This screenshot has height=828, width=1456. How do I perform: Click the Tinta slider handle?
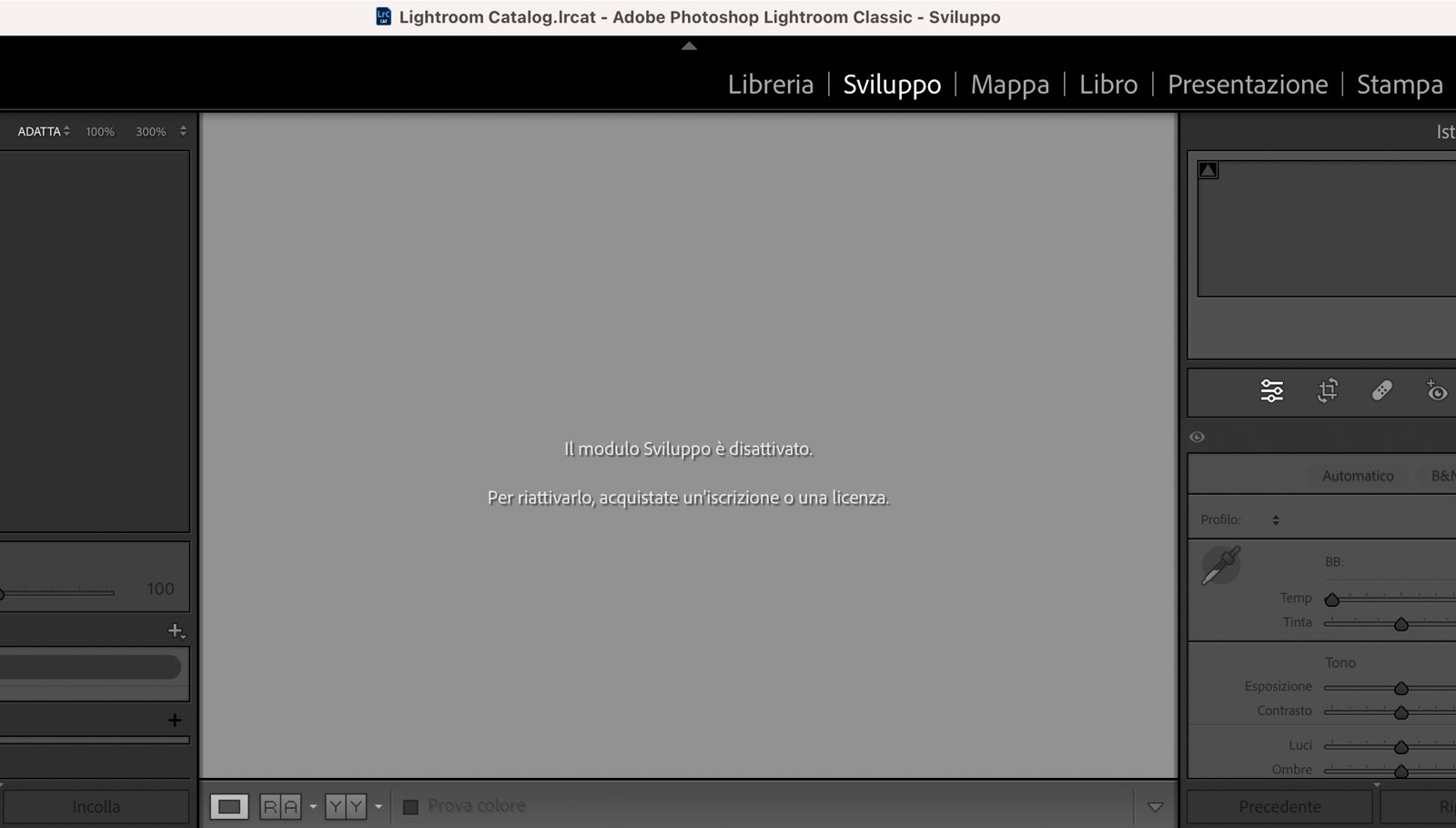(x=1401, y=624)
